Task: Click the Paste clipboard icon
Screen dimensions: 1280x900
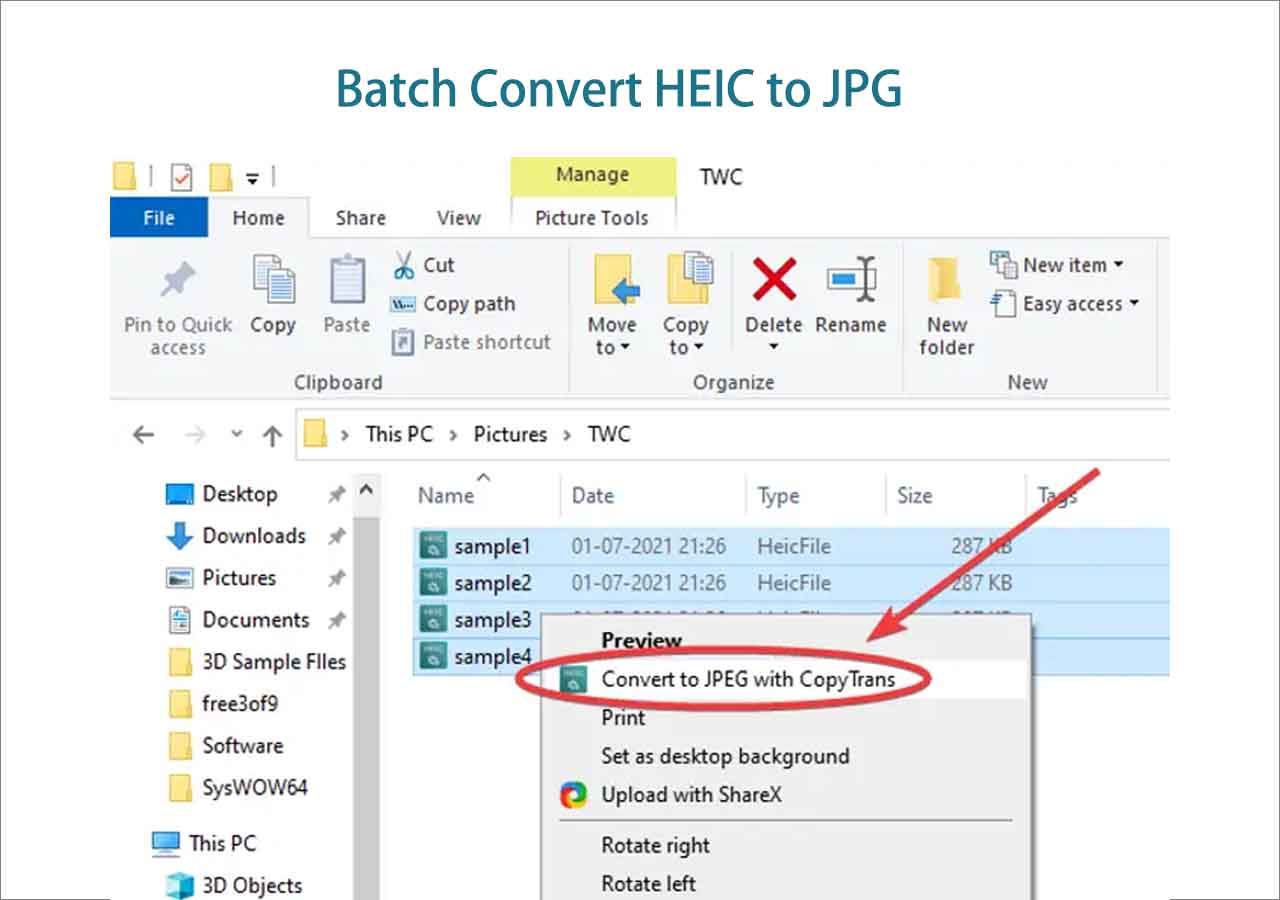Action: point(347,279)
